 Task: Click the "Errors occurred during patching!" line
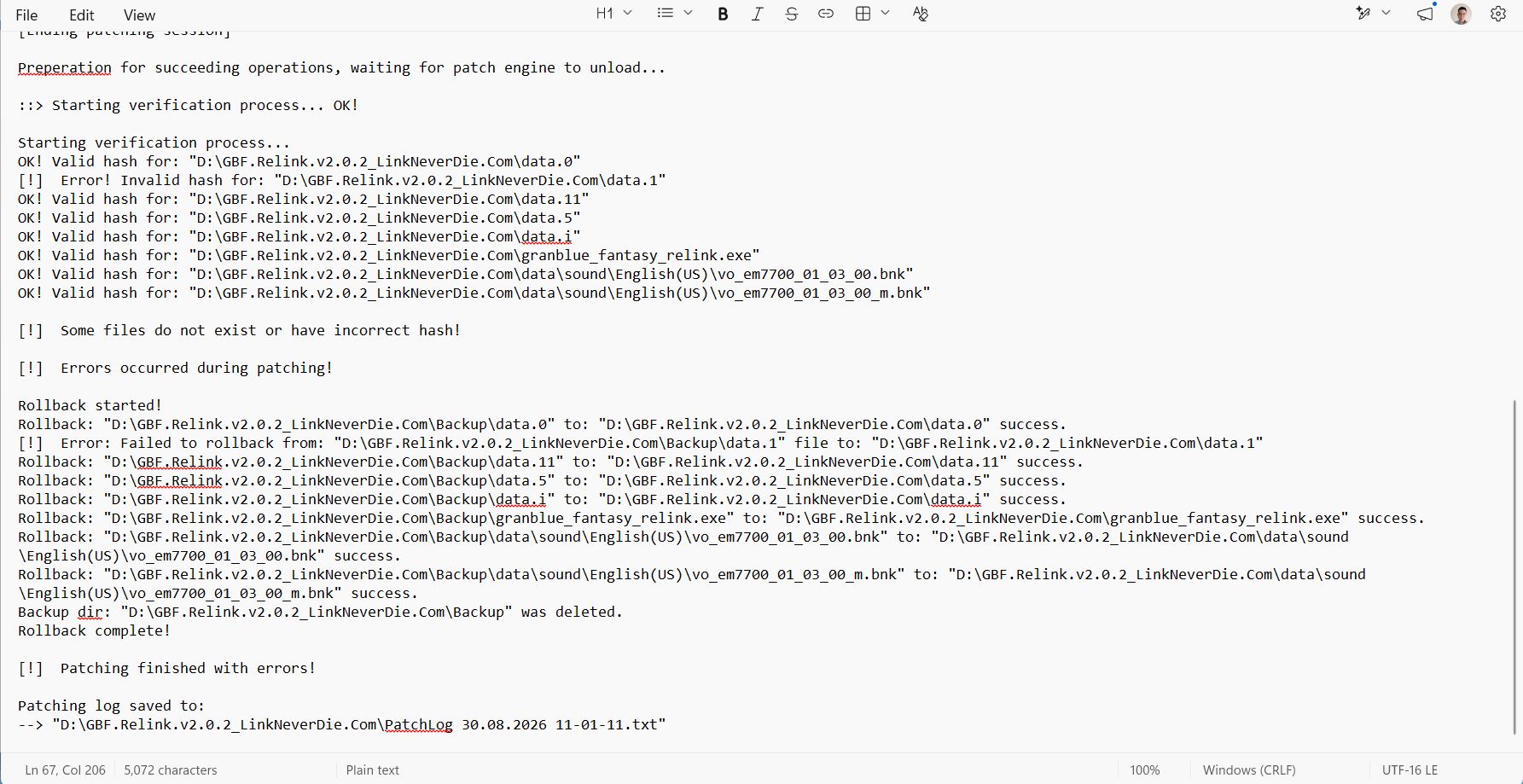pos(176,368)
